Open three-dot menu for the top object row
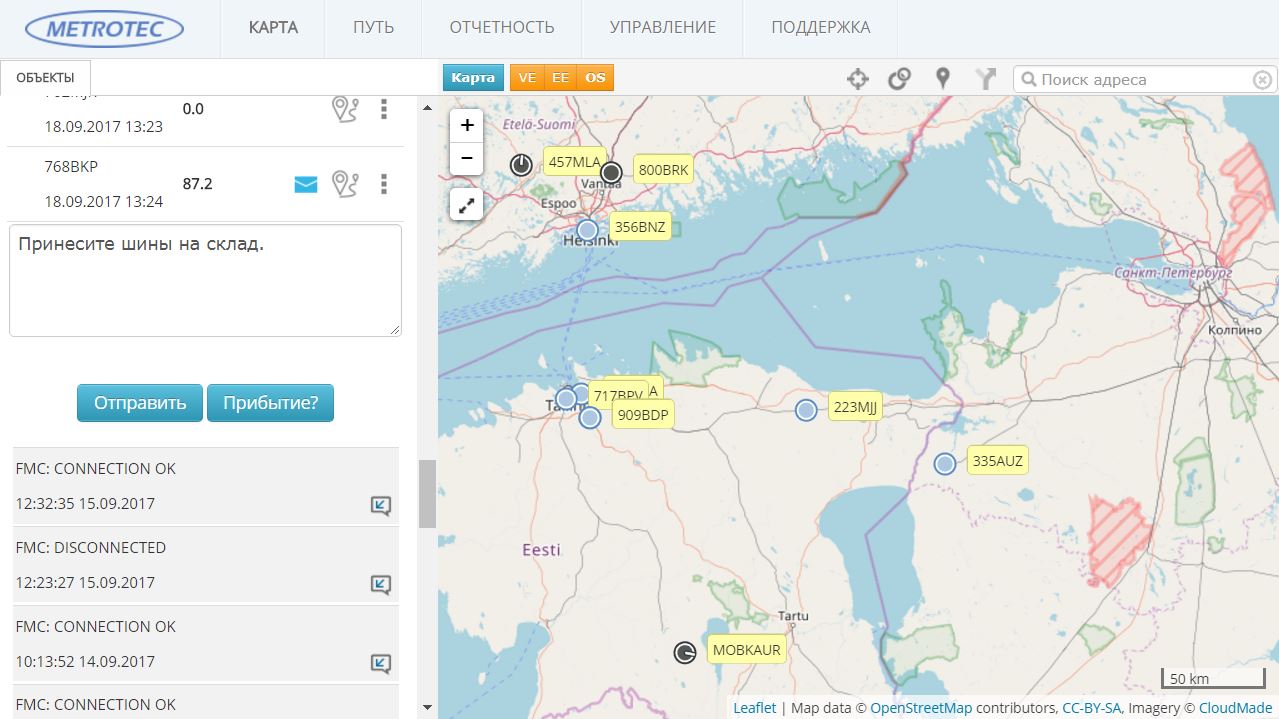1279x719 pixels. pos(384,109)
